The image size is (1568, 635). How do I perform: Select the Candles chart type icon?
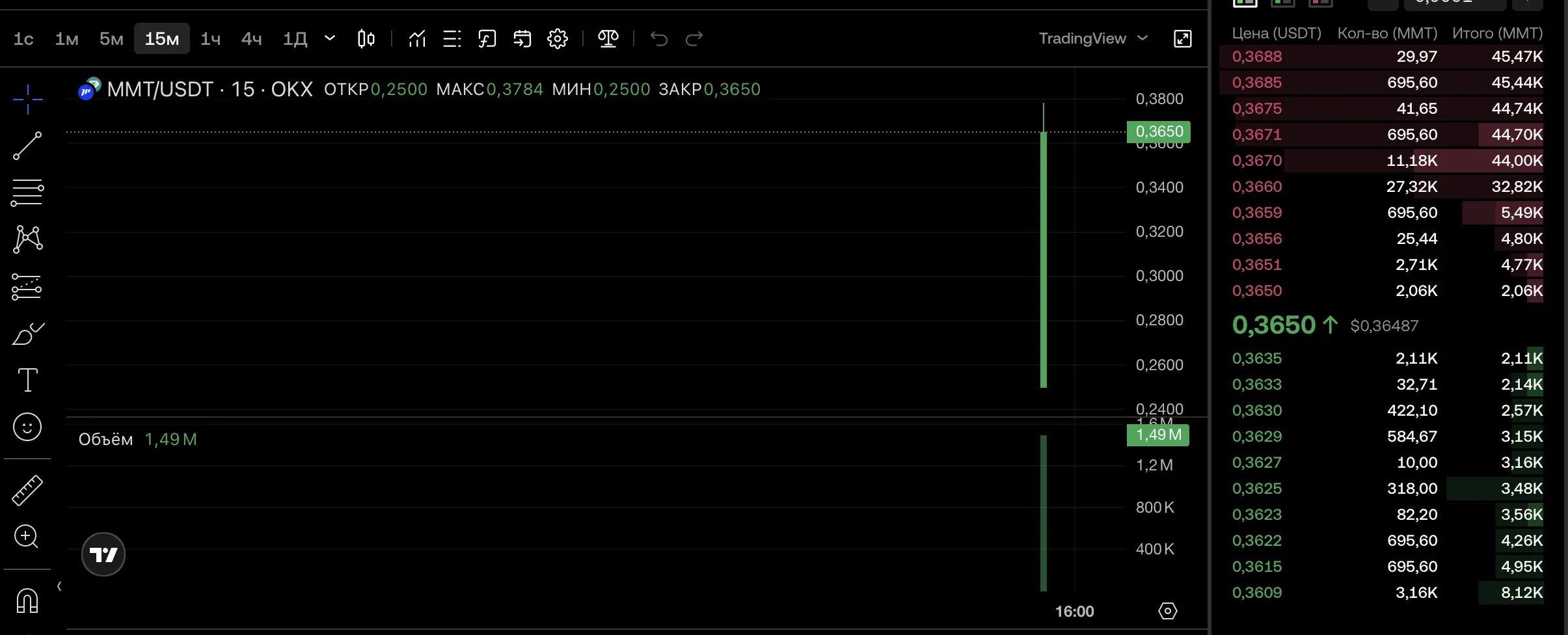coord(366,39)
